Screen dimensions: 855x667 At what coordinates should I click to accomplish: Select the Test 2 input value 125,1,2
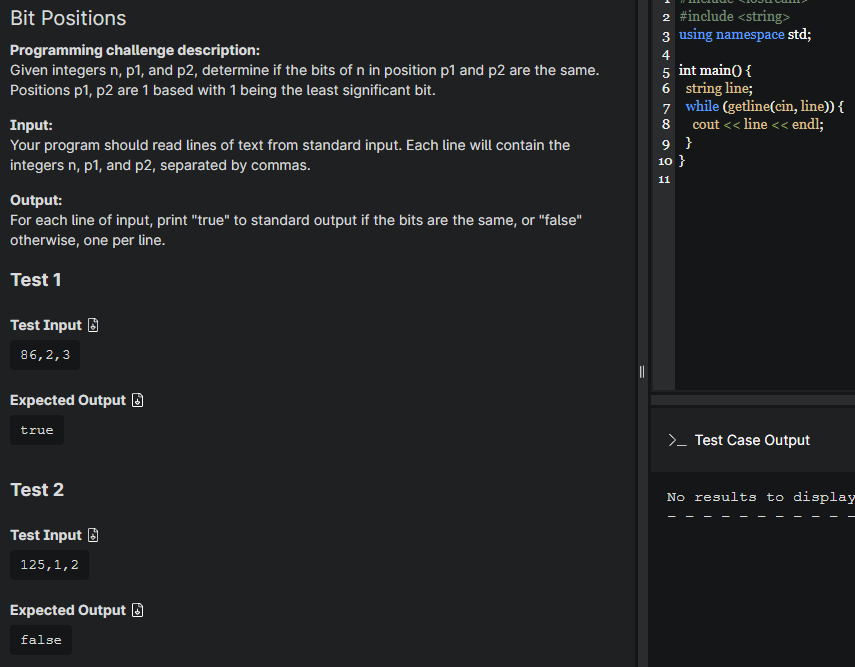(x=49, y=564)
